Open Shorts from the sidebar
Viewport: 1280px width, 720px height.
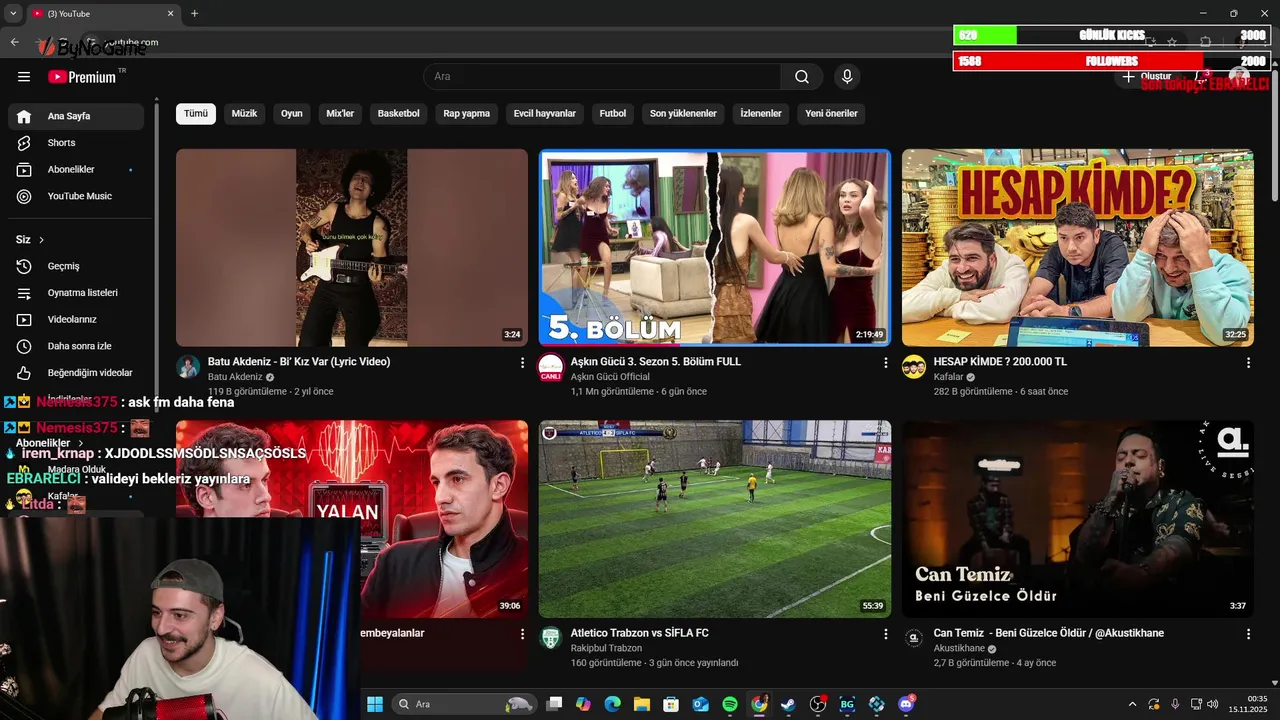coord(76,143)
